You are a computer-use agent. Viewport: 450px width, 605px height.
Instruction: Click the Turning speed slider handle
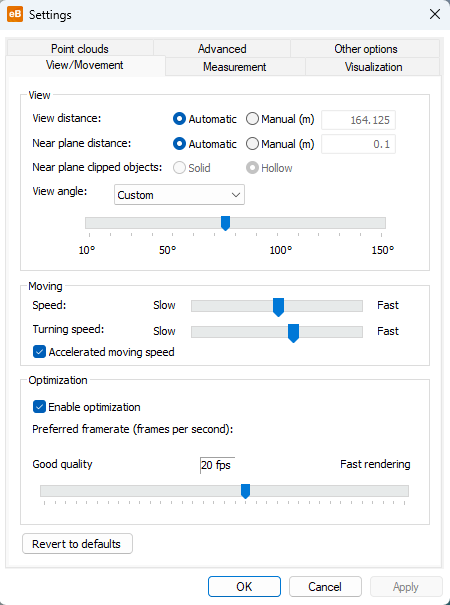click(293, 333)
